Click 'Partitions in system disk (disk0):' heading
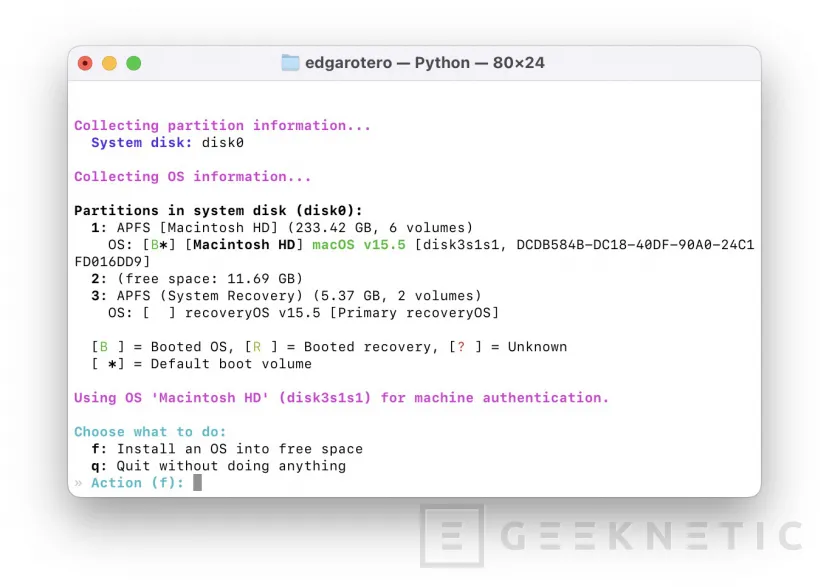 click(x=218, y=210)
